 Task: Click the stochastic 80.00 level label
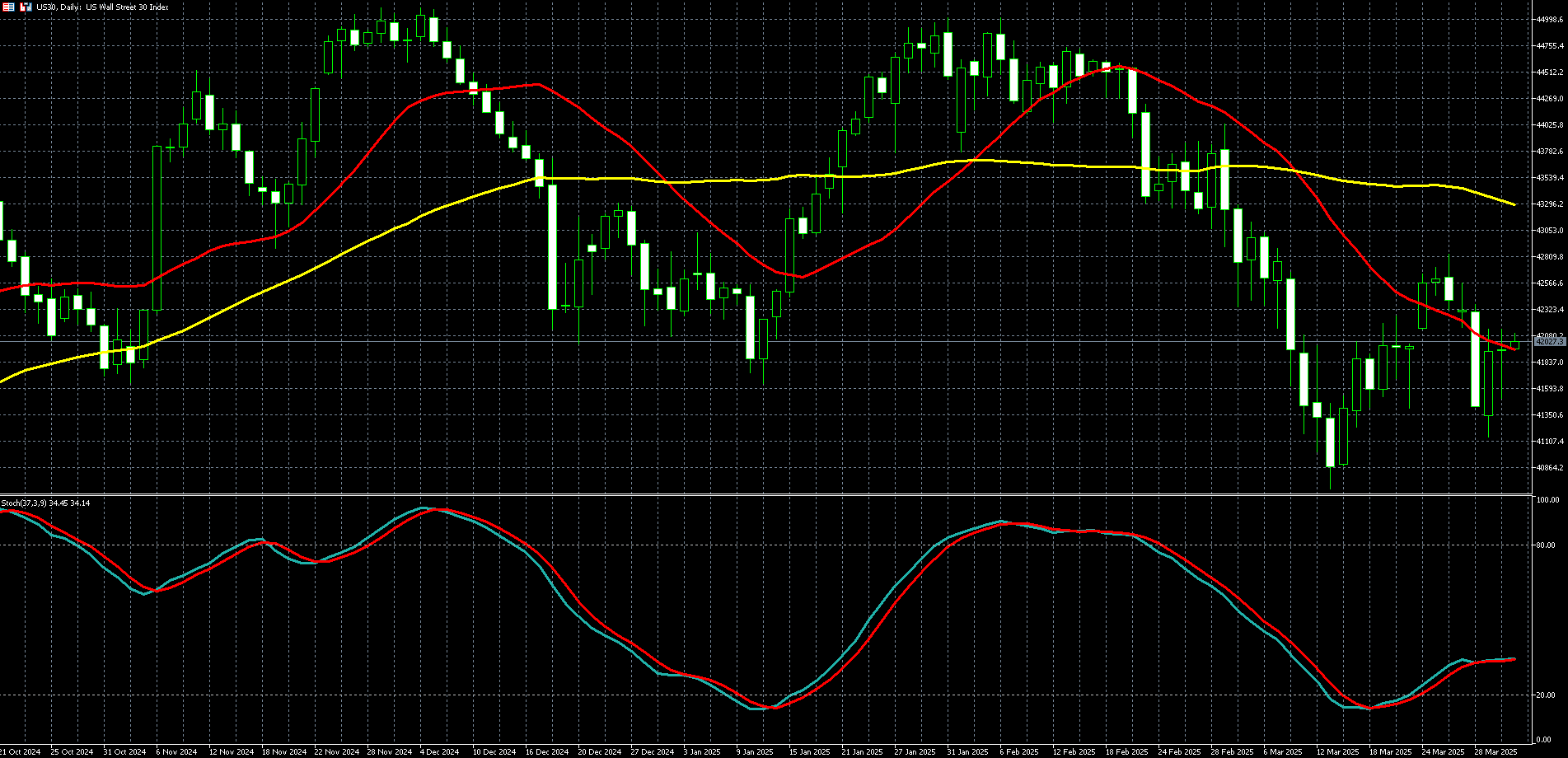click(1546, 545)
